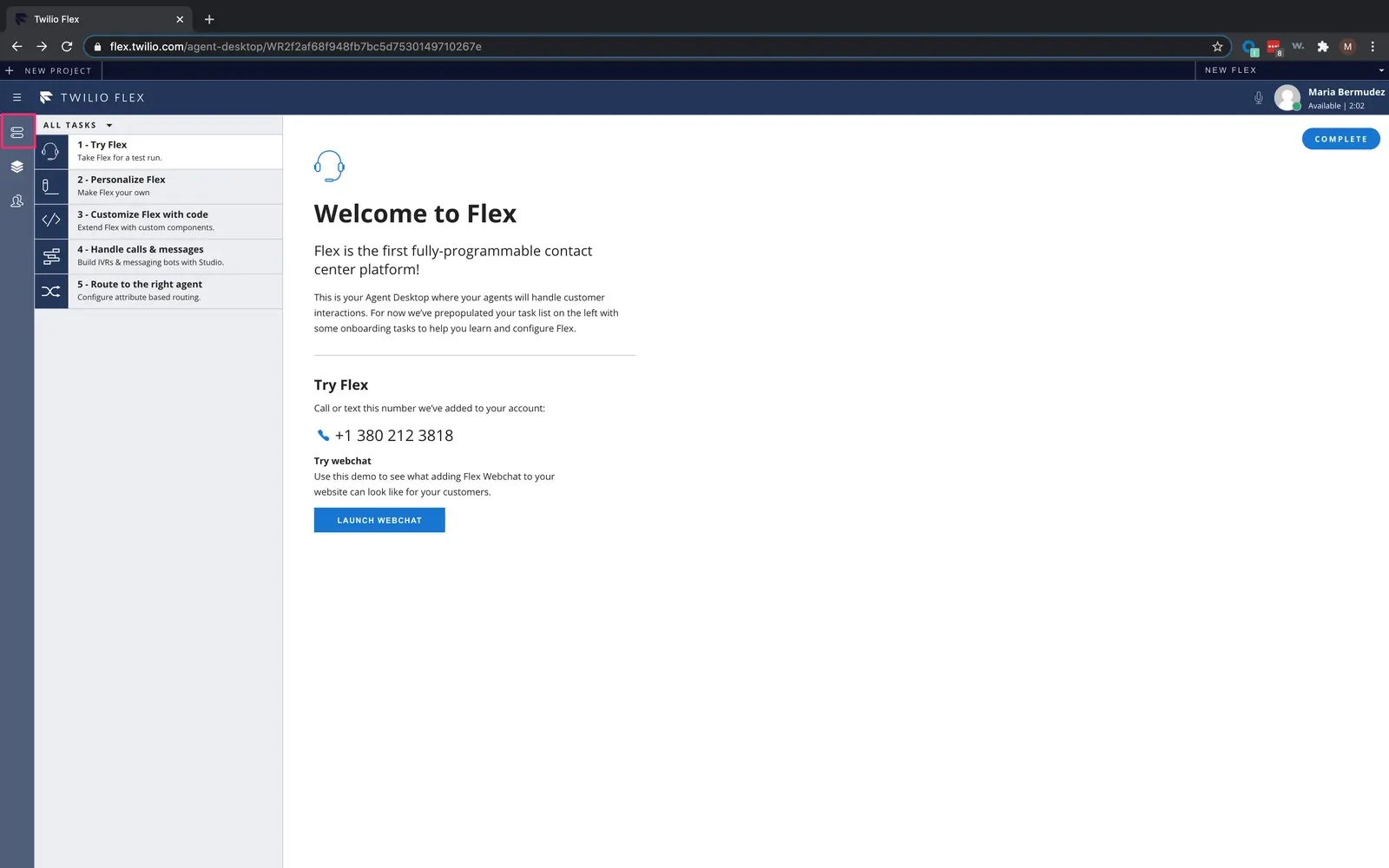Open the hamburger menu beside Twilio Flex
This screenshot has width=1389, height=868.
pos(16,97)
